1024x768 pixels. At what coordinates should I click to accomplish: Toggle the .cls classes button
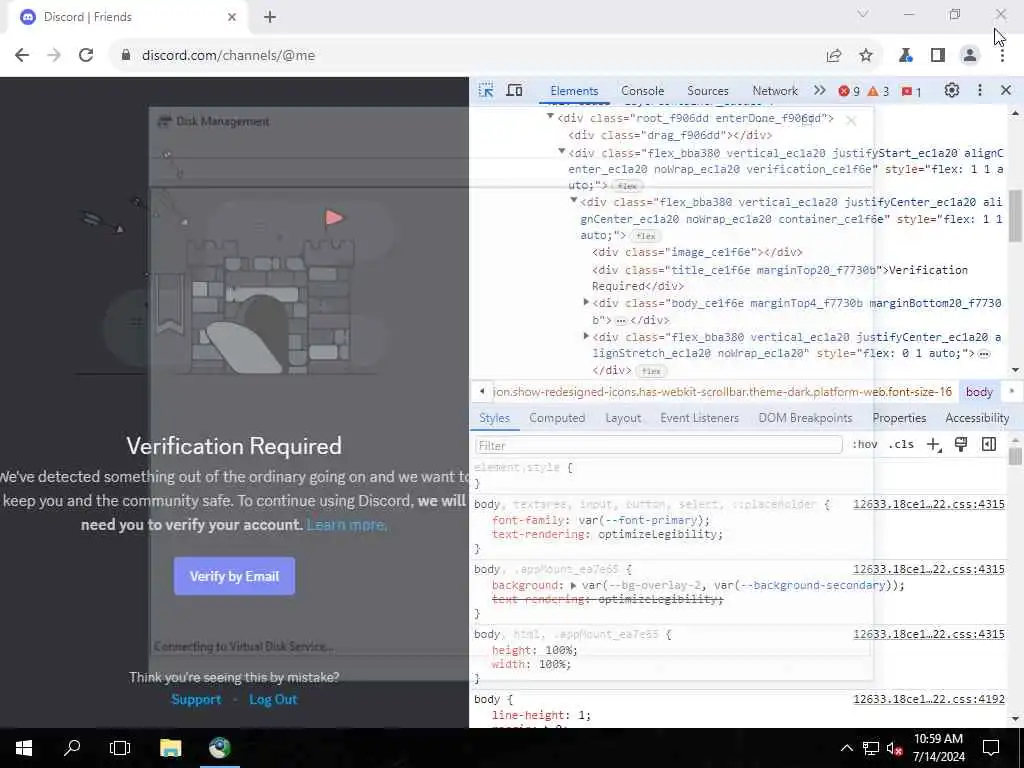click(901, 445)
